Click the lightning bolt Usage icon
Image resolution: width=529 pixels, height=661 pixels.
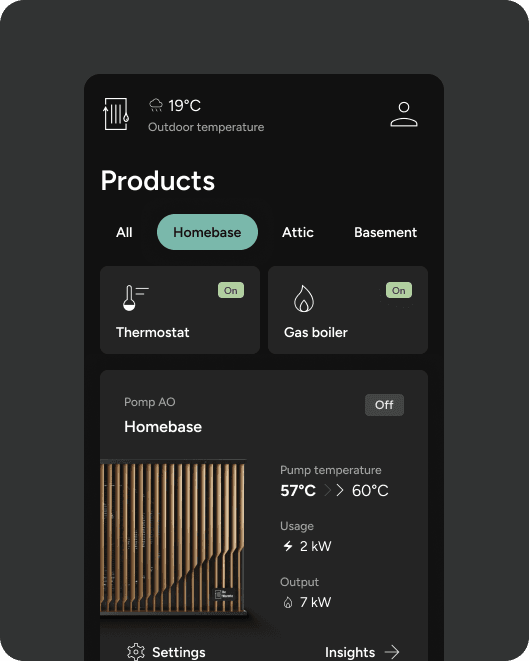click(288, 546)
